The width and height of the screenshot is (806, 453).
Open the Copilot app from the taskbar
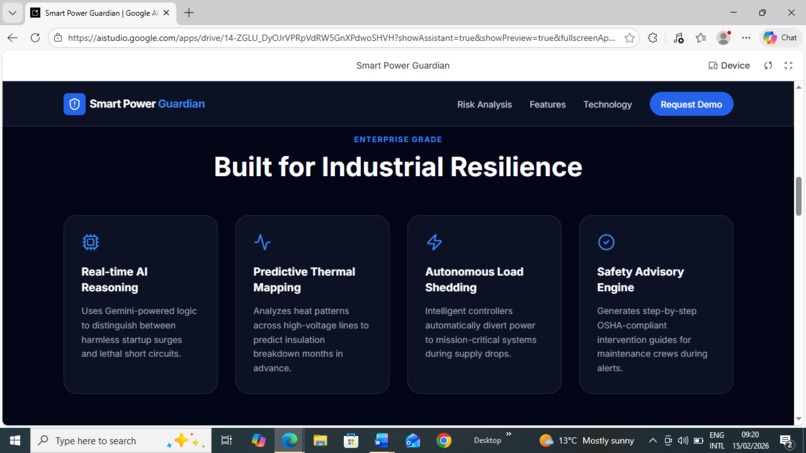[x=259, y=441]
